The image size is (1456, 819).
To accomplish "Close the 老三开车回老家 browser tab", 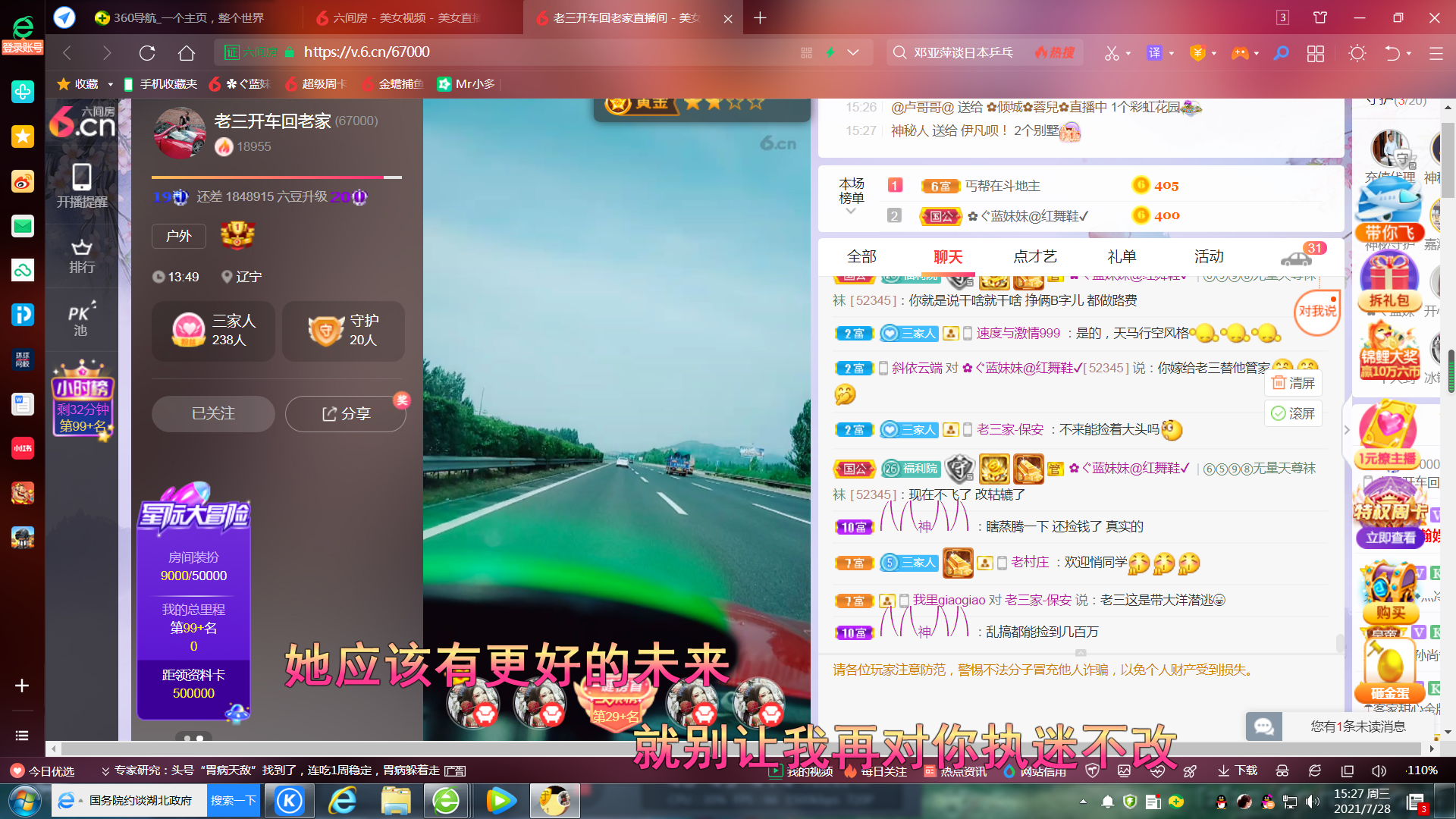I will (728, 18).
